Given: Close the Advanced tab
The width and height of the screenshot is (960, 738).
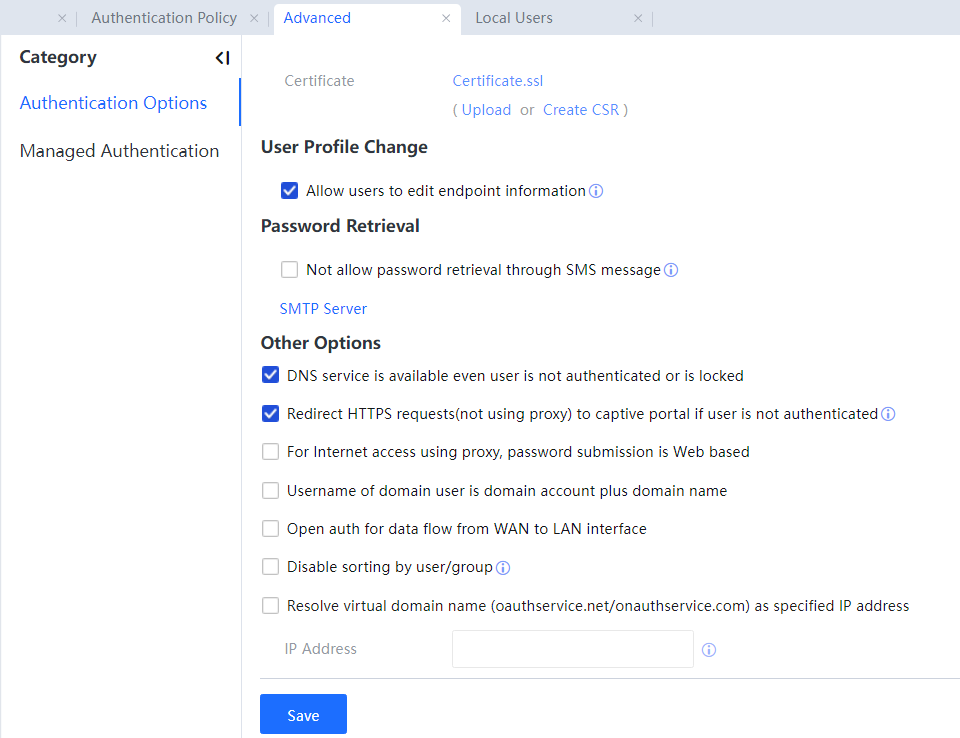Looking at the screenshot, I should coord(446,18).
